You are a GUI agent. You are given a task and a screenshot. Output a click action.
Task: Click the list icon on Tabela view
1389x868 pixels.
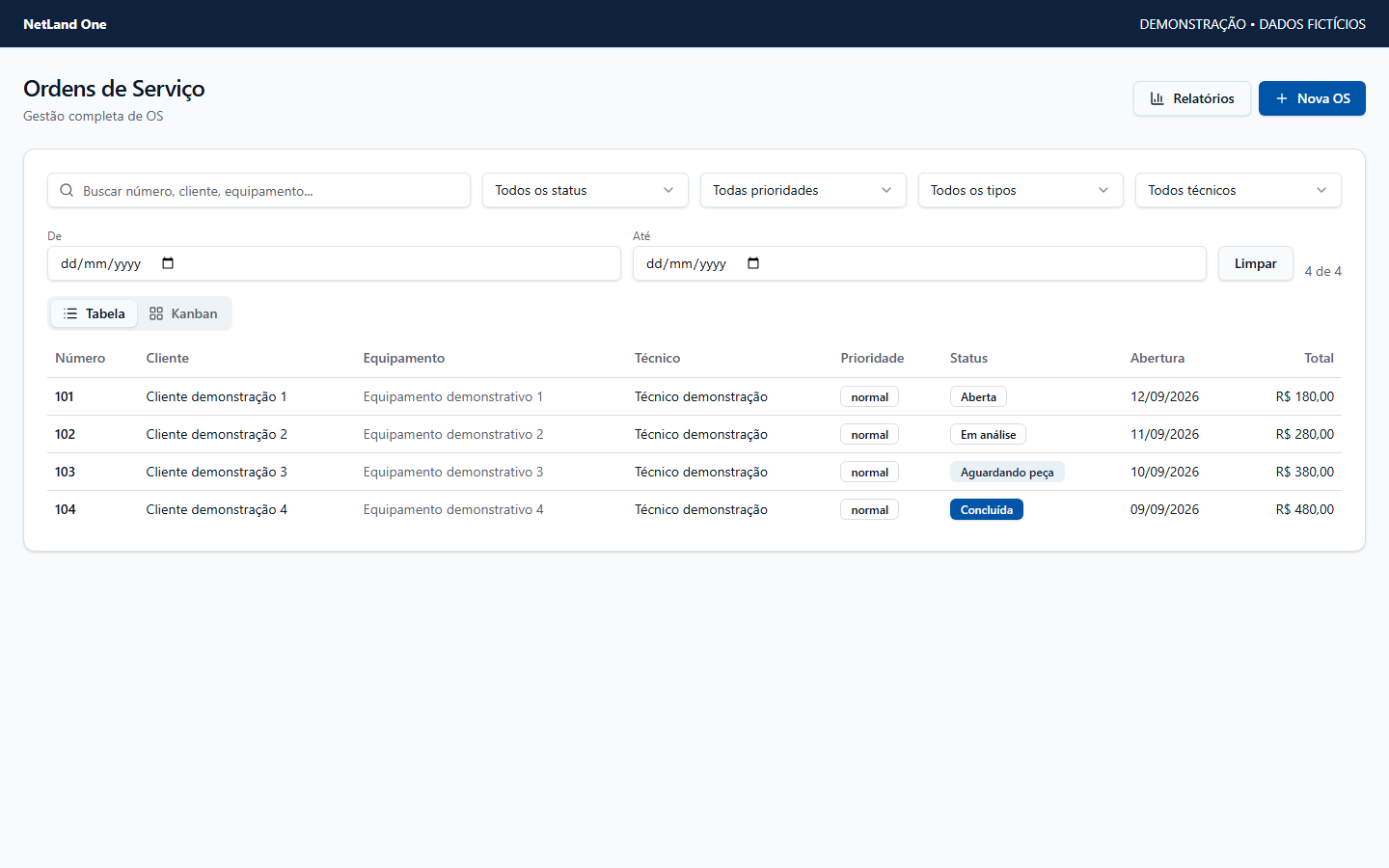click(70, 313)
